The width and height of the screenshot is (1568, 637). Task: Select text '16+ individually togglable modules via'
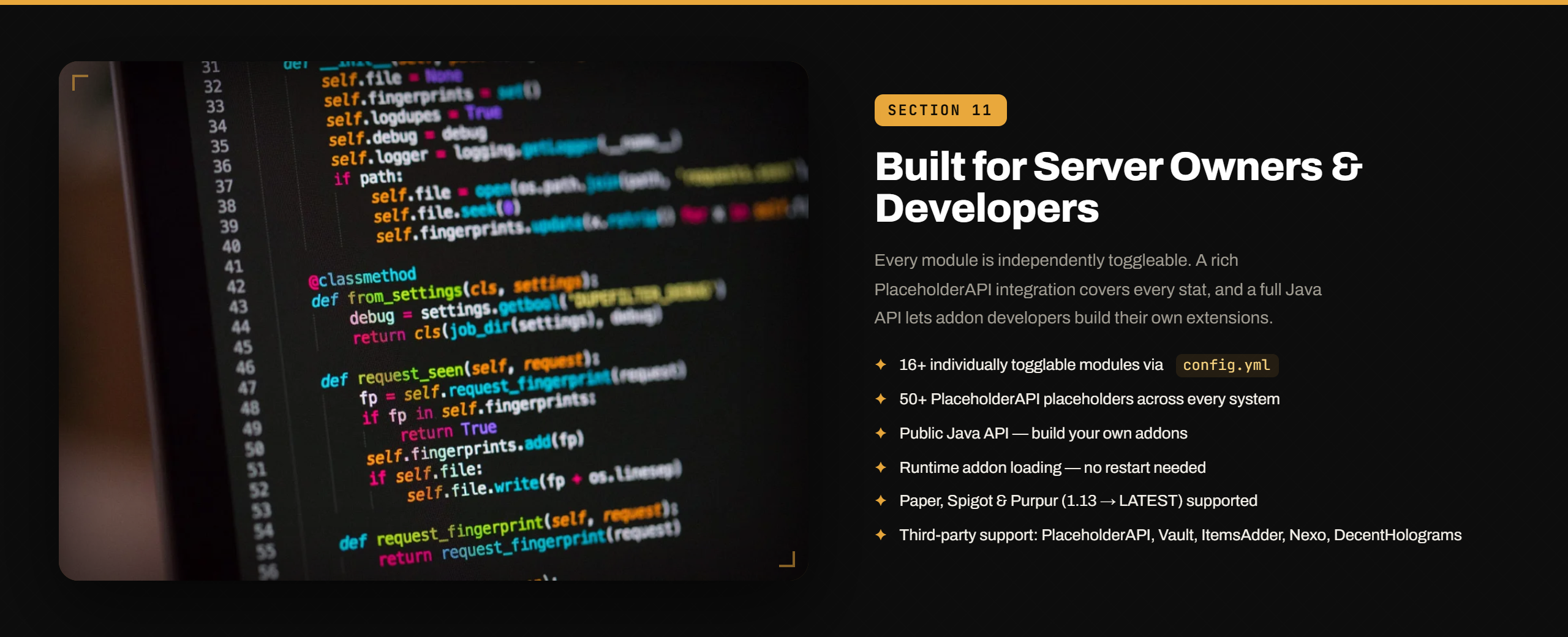[1031, 364]
